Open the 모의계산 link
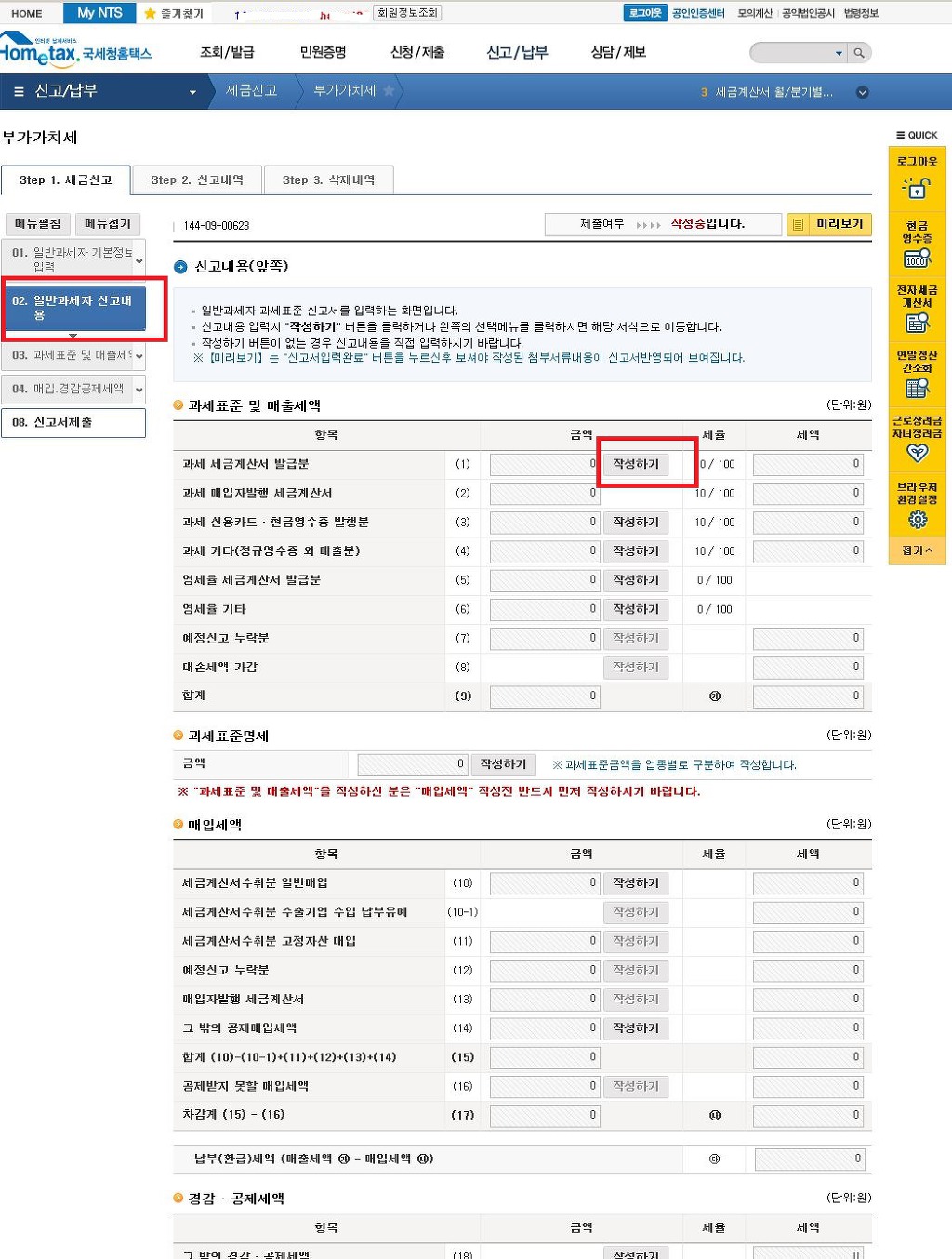The height and width of the screenshot is (1259, 952). 755,13
